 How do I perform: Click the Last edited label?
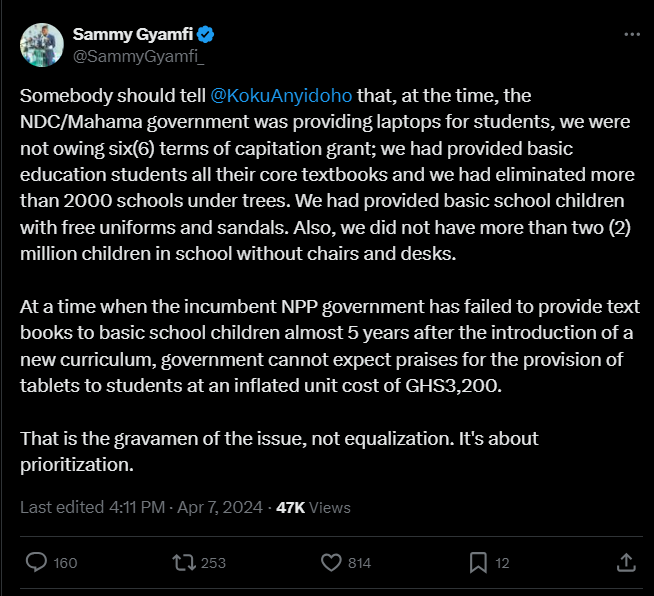[x=59, y=507]
